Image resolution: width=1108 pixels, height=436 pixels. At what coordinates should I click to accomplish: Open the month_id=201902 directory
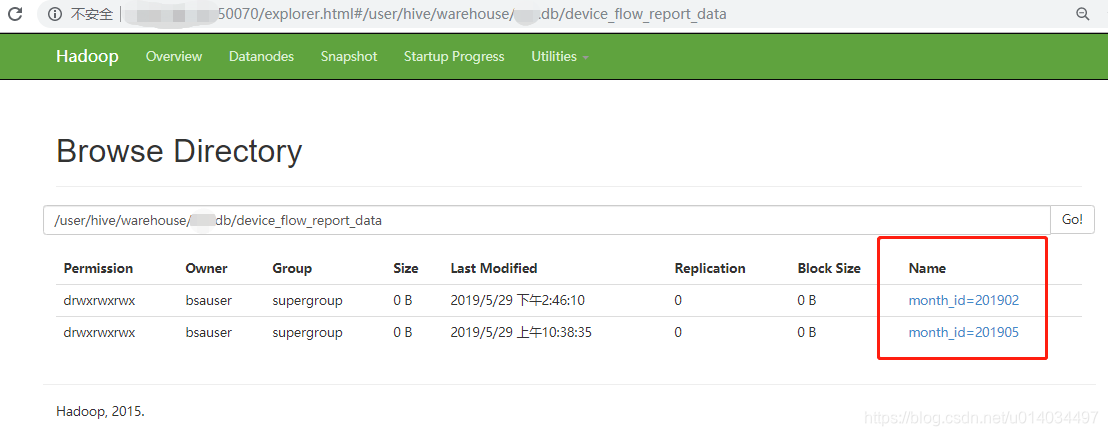pos(964,300)
